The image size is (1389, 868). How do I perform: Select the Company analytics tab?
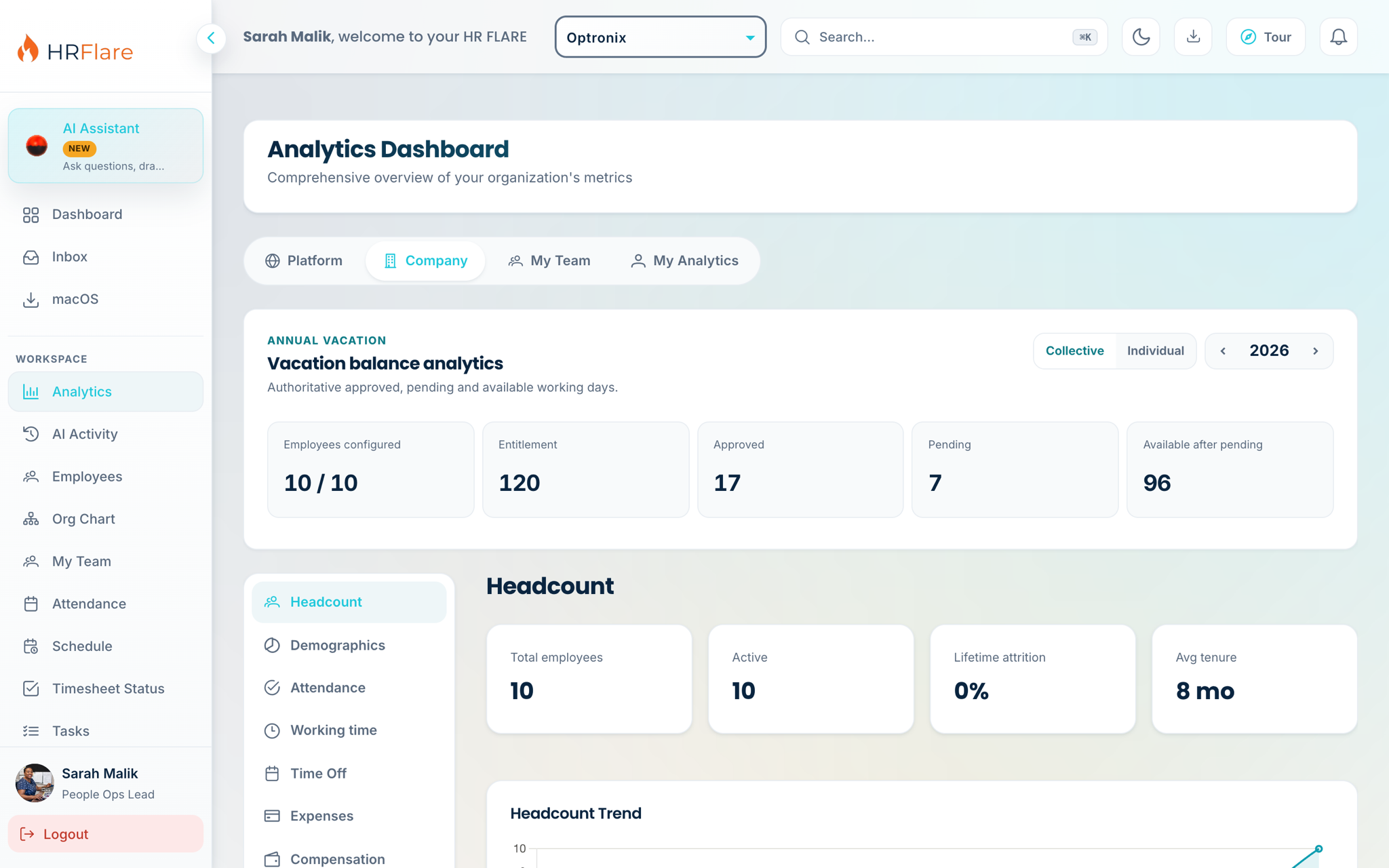pyautogui.click(x=425, y=260)
